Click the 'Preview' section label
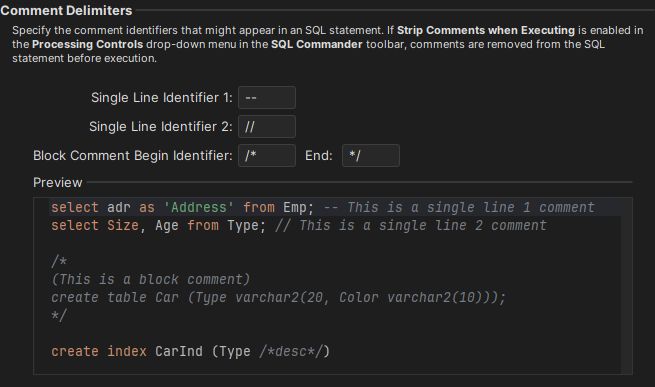The height and width of the screenshot is (387, 655). [58, 183]
